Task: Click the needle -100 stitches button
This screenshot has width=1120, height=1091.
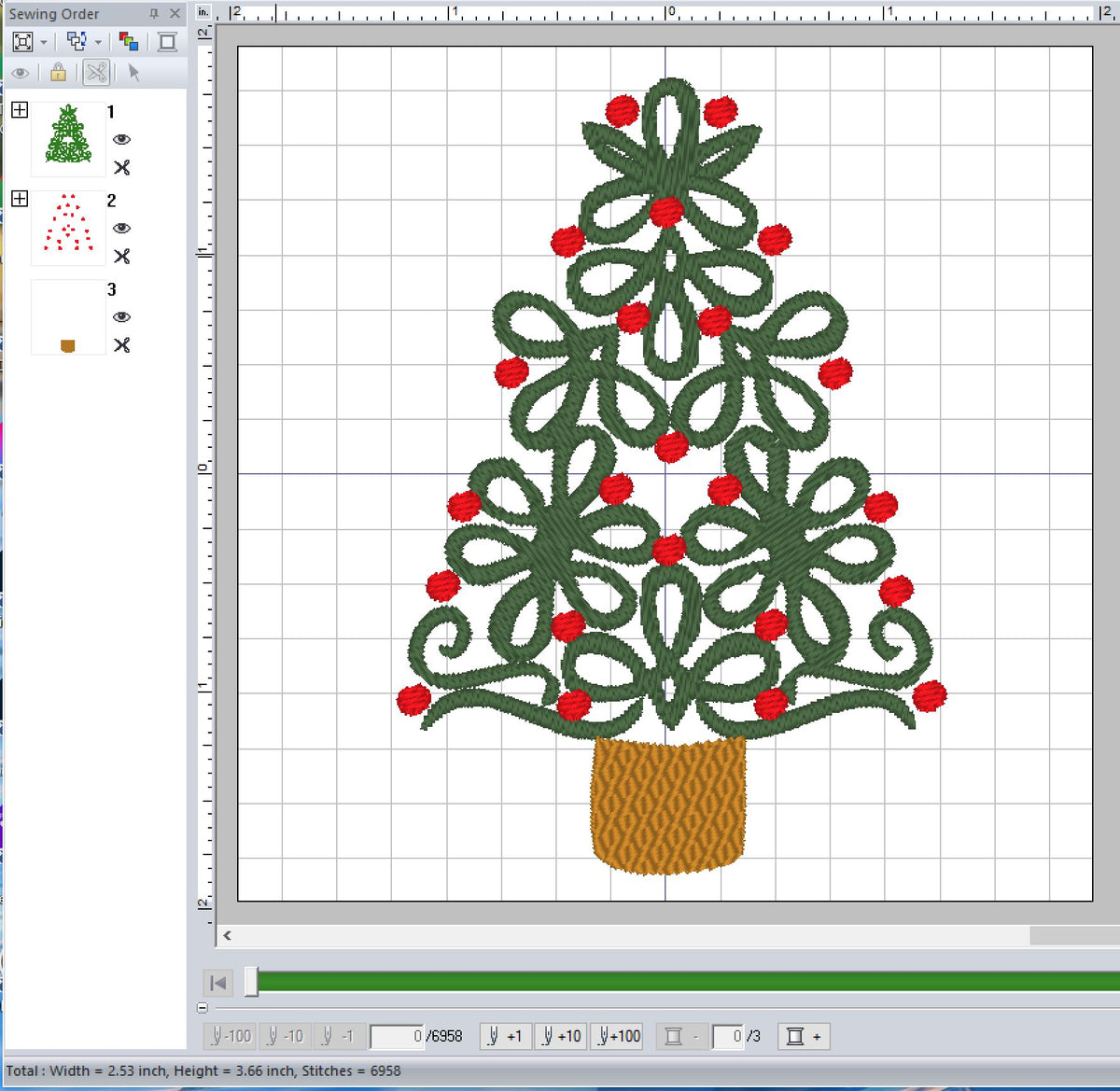Action: pyautogui.click(x=230, y=1036)
